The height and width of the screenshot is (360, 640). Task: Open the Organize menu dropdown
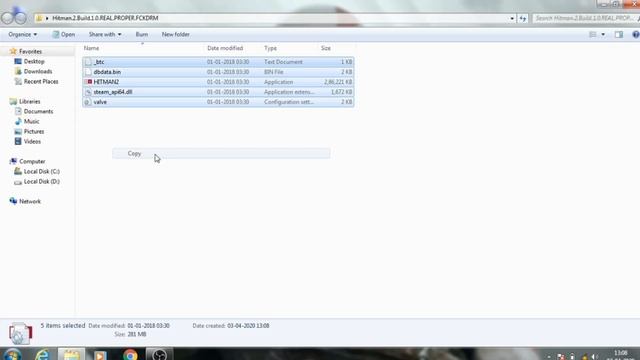coord(22,35)
